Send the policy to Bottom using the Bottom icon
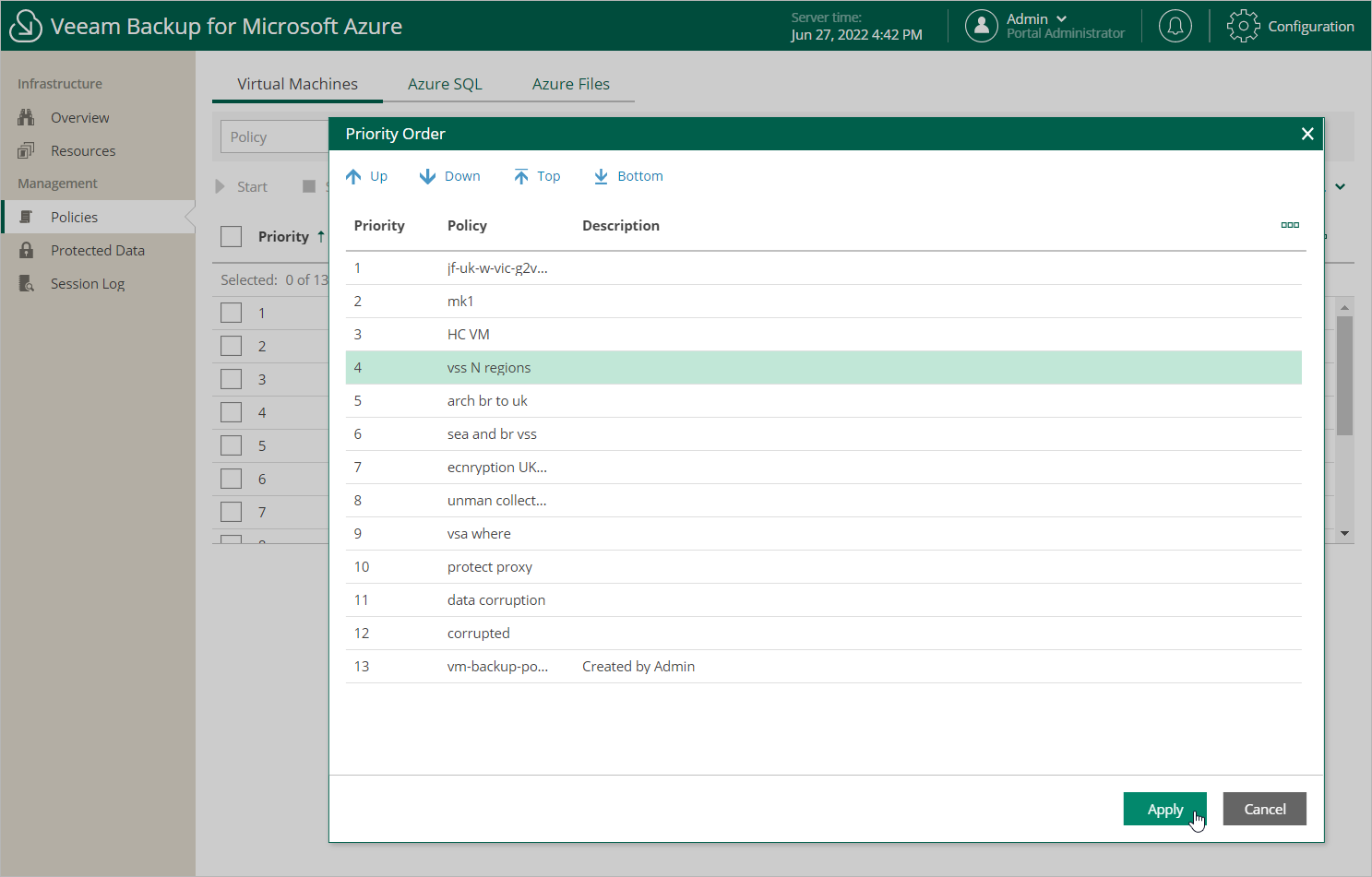The height and width of the screenshot is (877, 1372). click(601, 176)
